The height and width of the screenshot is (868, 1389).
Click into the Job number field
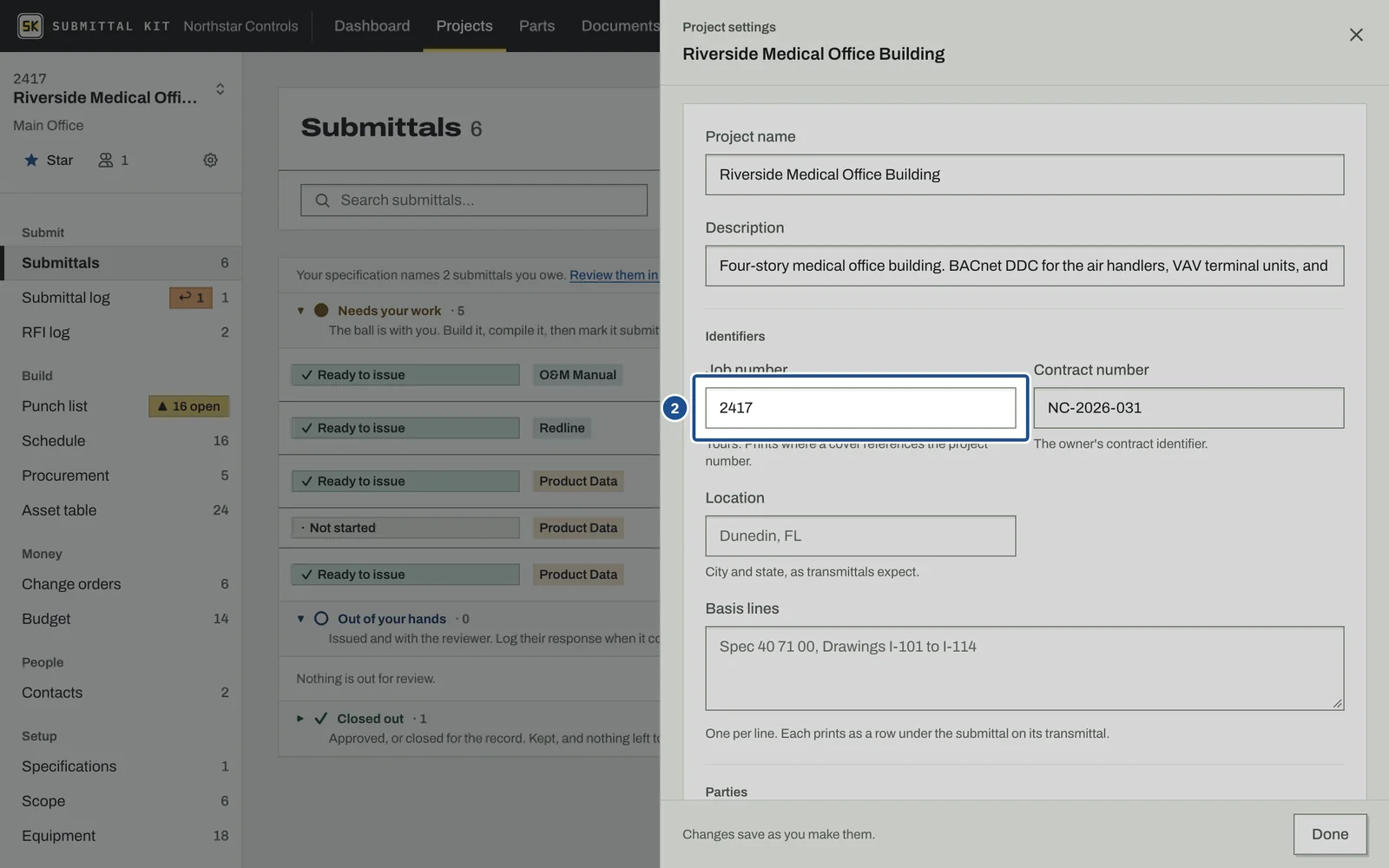pyautogui.click(x=860, y=408)
